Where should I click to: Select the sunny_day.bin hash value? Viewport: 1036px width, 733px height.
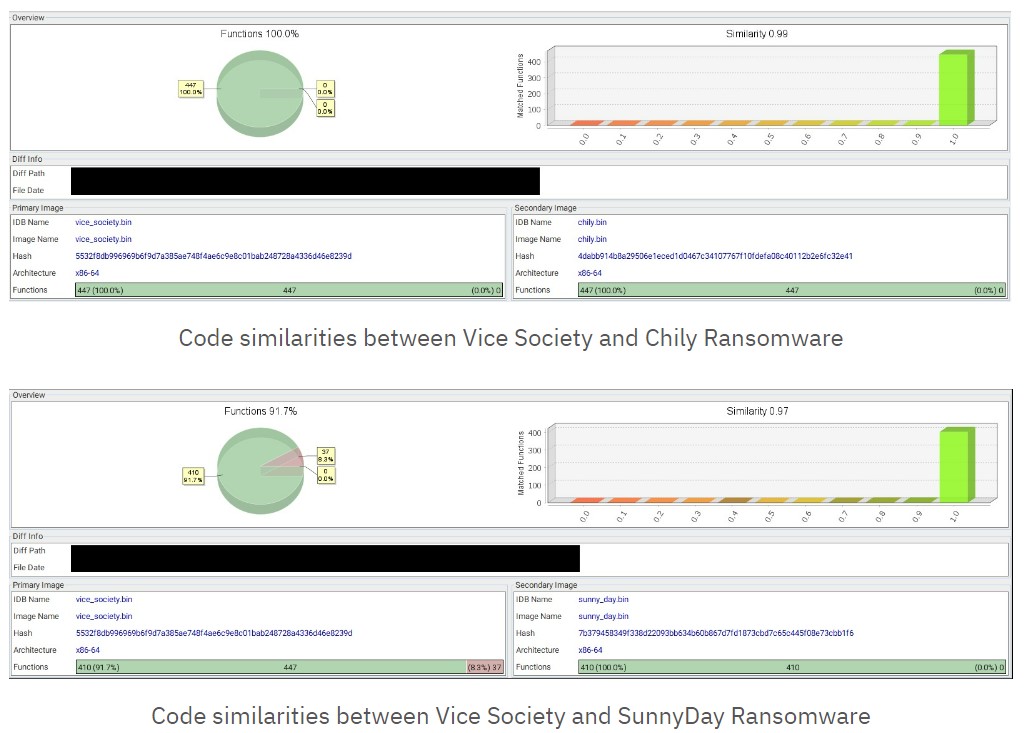pyautogui.click(x=715, y=633)
